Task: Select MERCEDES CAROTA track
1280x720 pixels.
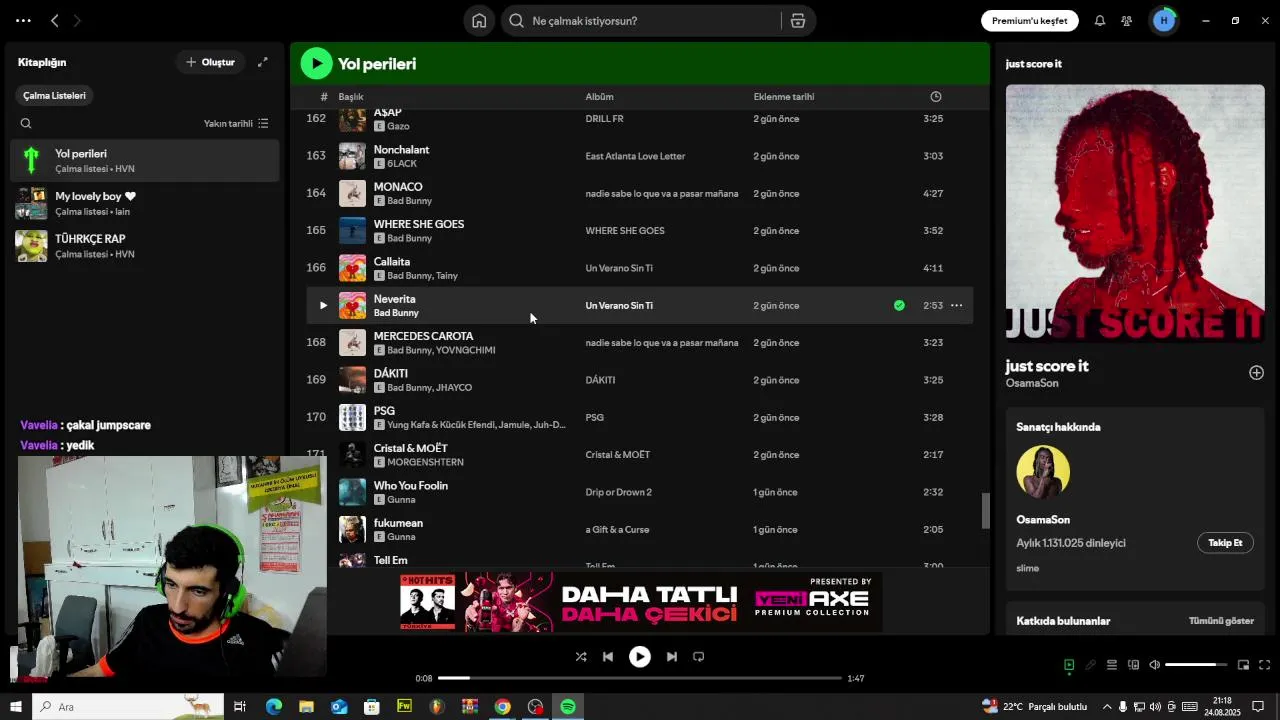Action: (x=424, y=336)
